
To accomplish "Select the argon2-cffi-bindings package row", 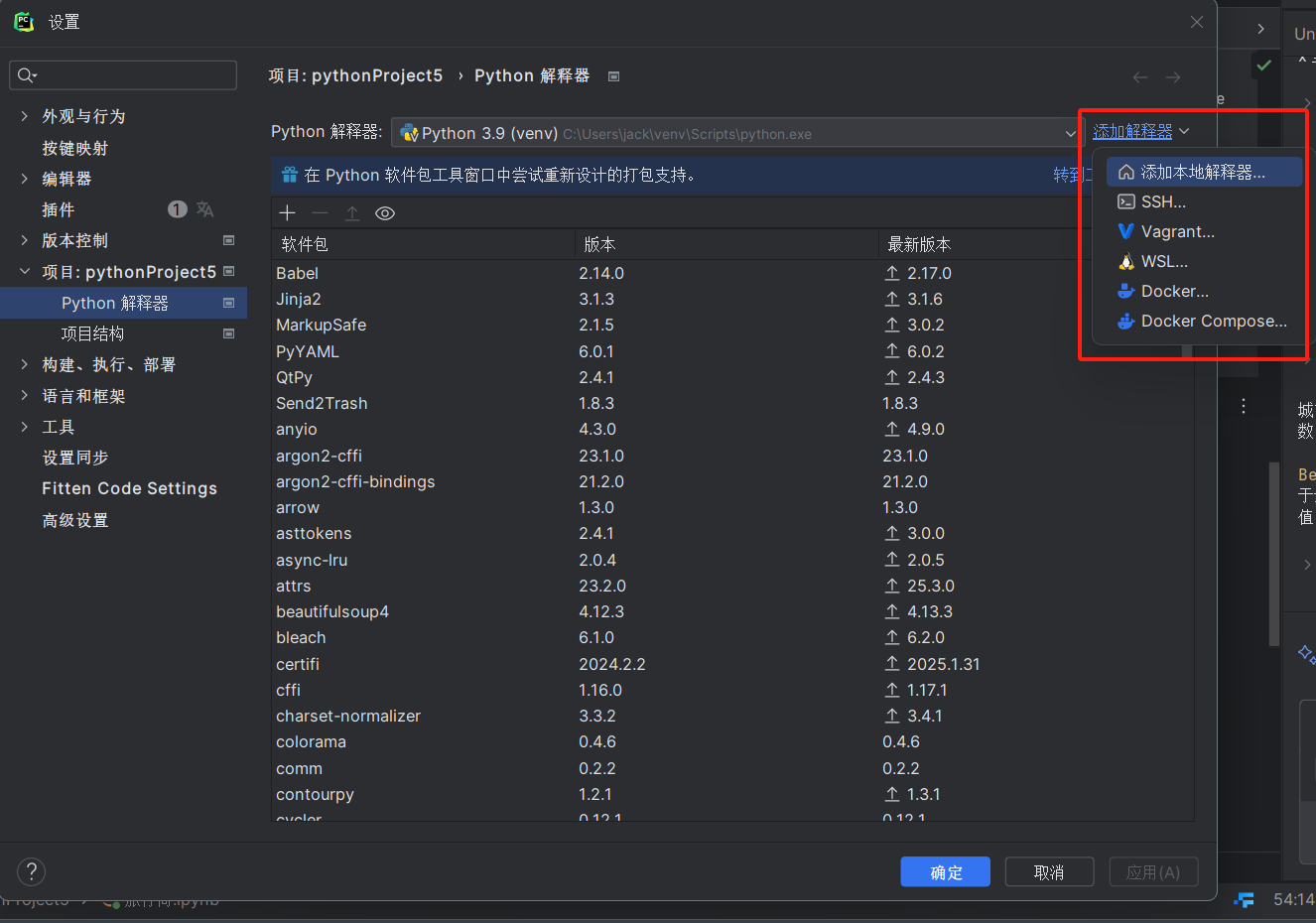I will (x=732, y=481).
